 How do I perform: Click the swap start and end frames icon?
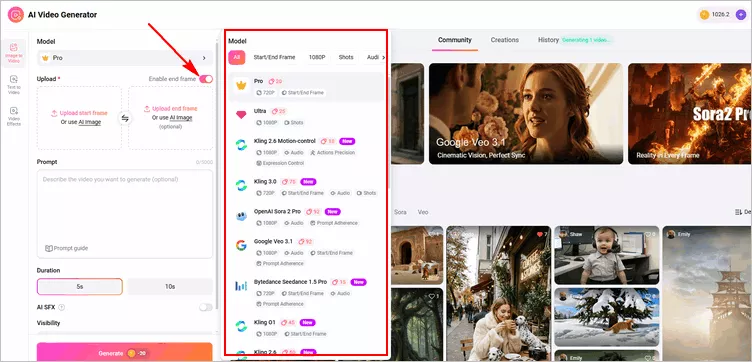coord(125,118)
